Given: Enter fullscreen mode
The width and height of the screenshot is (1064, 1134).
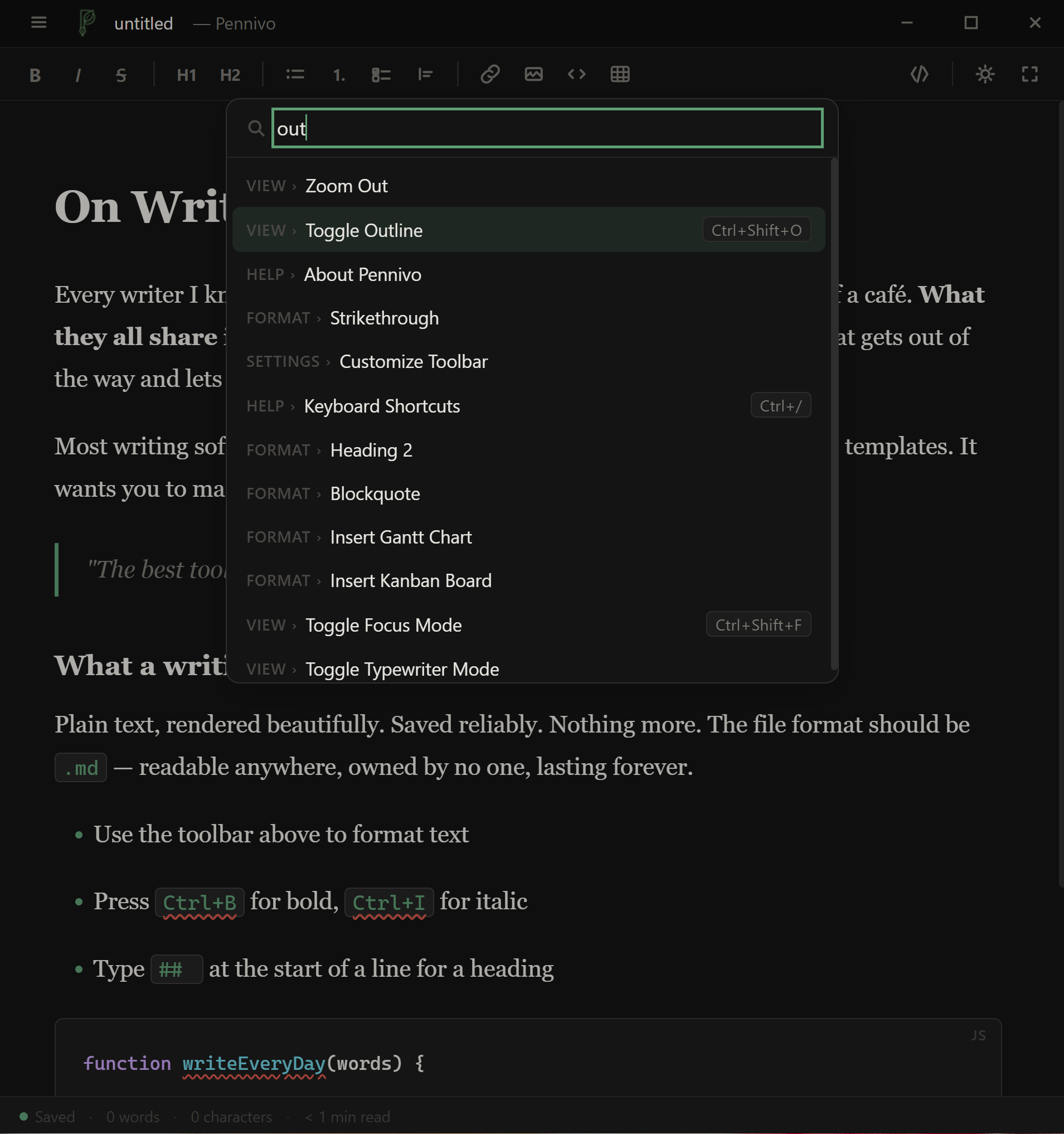Looking at the screenshot, I should [x=1030, y=74].
